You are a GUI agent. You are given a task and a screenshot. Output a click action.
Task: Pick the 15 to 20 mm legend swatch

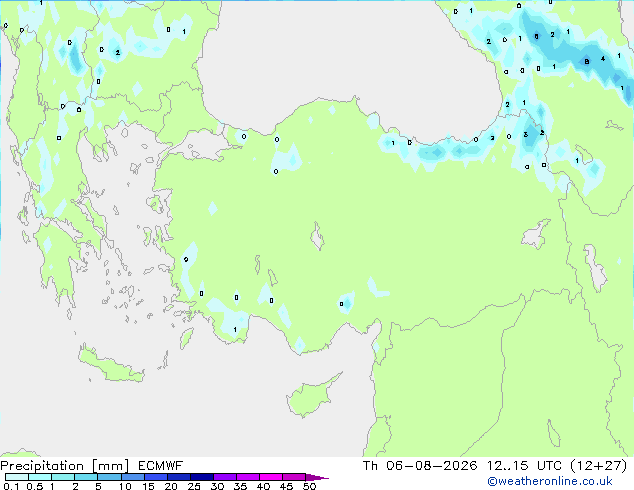point(155,477)
